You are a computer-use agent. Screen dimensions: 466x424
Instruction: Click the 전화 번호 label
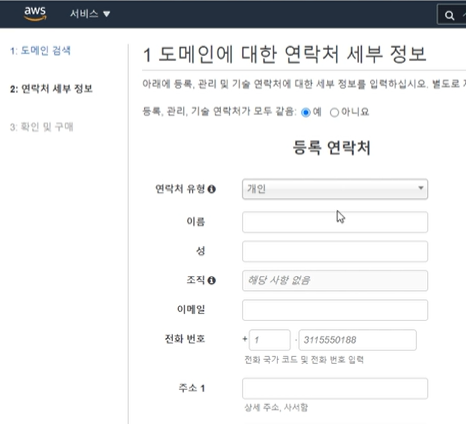[x=185, y=339]
